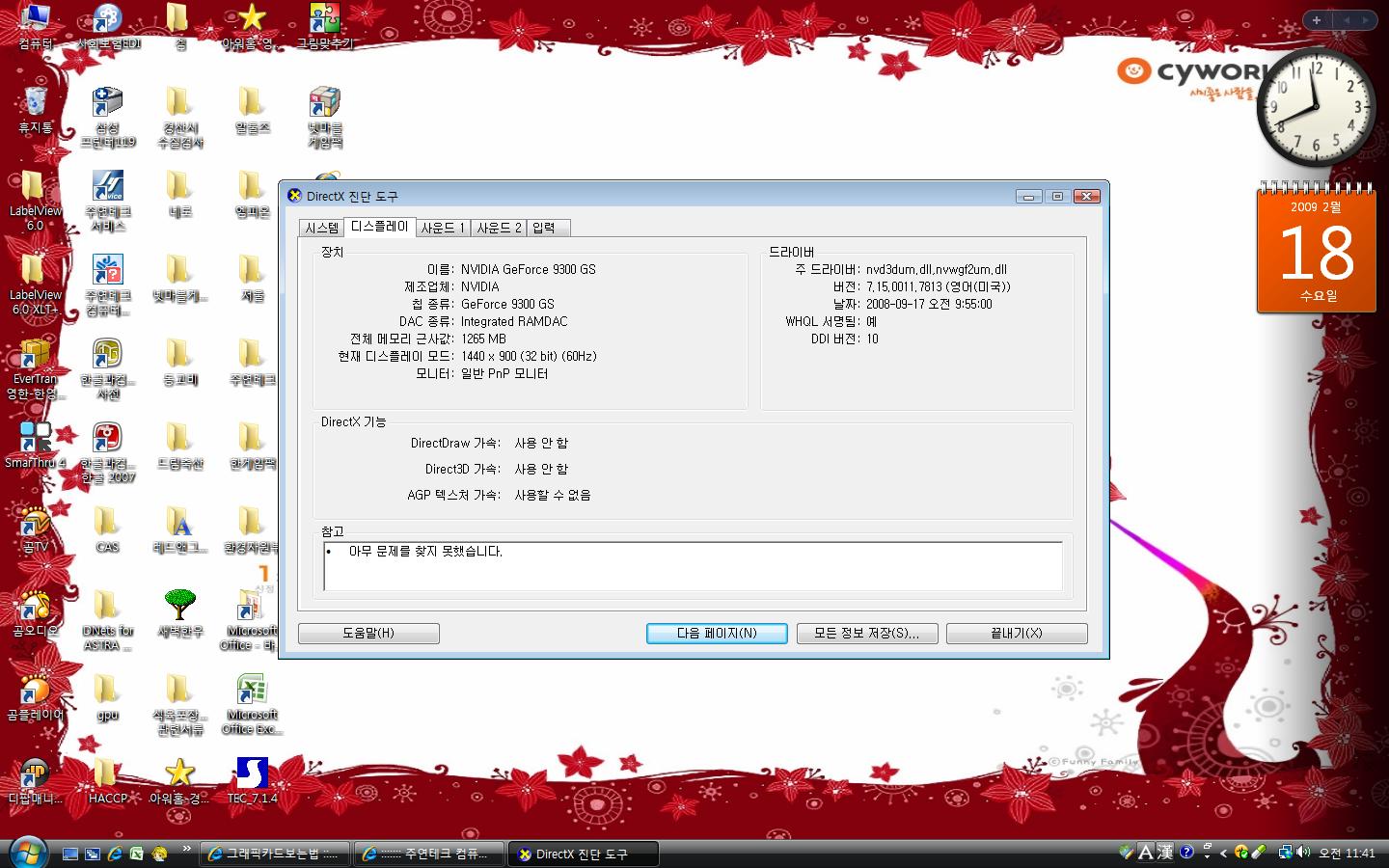Open the 알툴즈 folder

pyautogui.click(x=252, y=110)
